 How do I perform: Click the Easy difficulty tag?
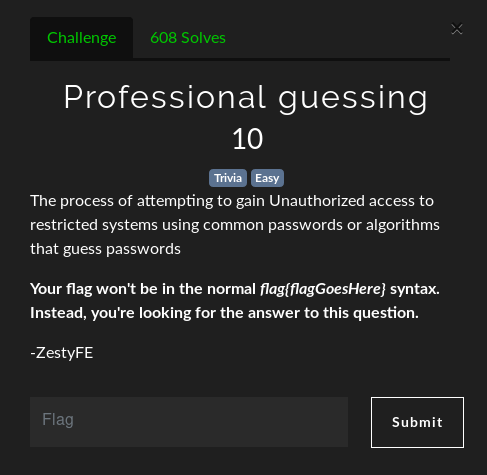267,178
